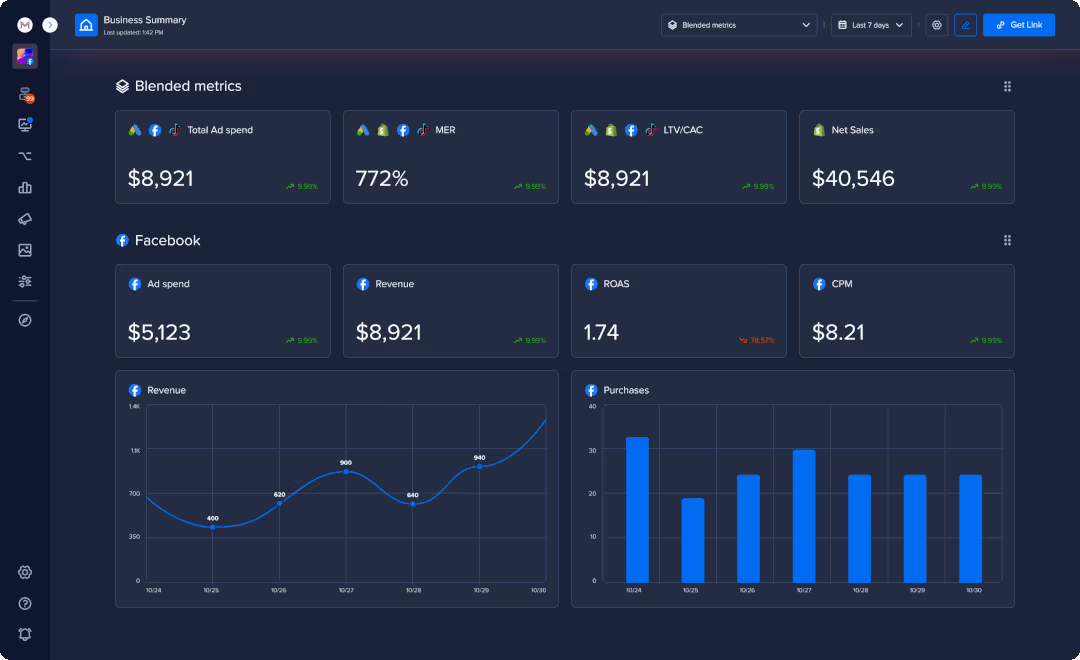Open the Blended metrics dropdown
Screen dimensions: 1080x660
pos(739,25)
